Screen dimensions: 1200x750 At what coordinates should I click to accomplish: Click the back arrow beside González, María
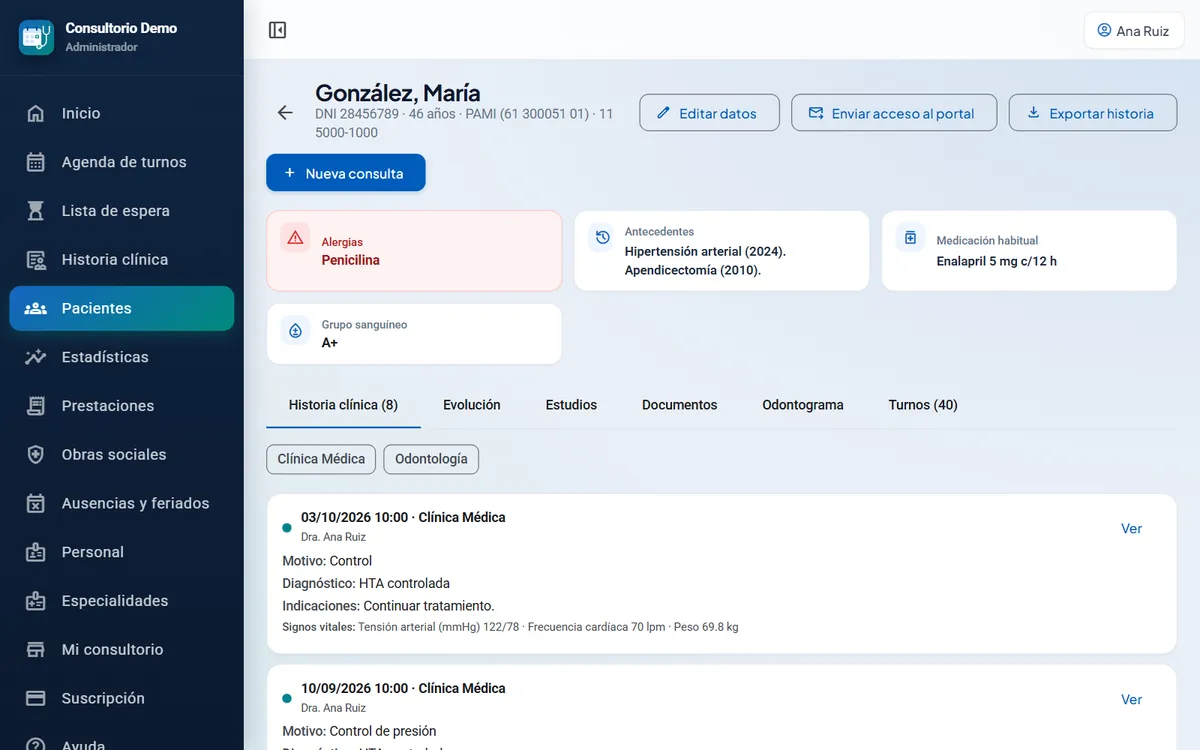pos(285,113)
